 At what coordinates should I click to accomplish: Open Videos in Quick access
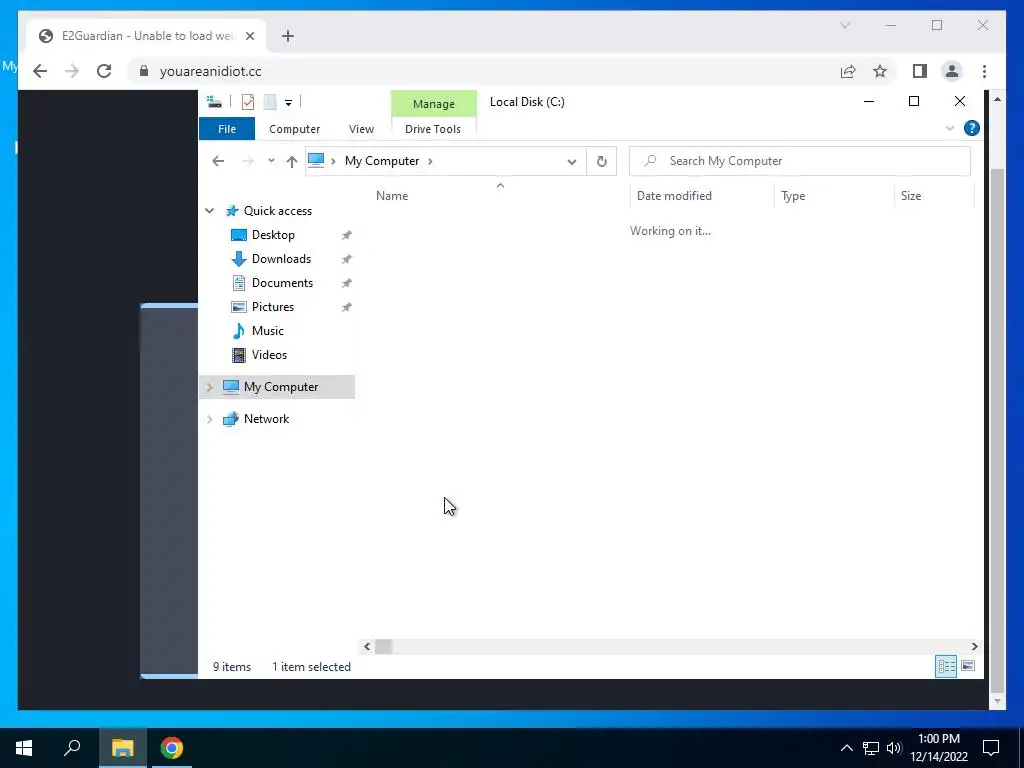click(x=269, y=355)
